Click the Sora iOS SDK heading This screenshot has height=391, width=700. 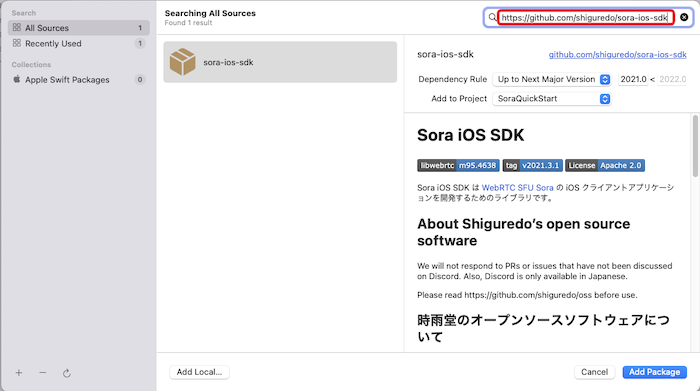click(471, 135)
